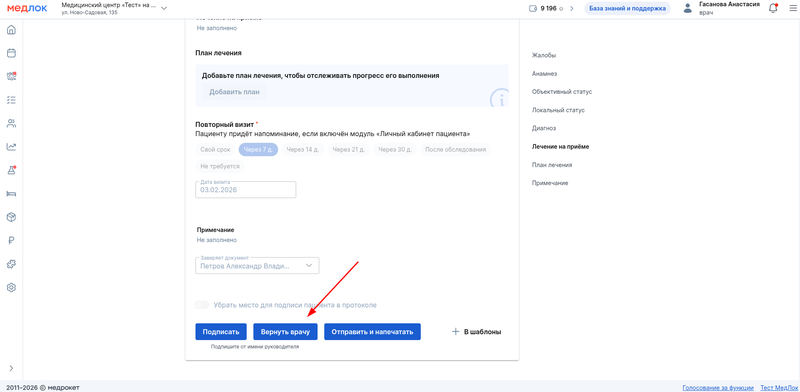Click the user name Гасанова Анастасия
800x392 pixels.
(730, 5)
